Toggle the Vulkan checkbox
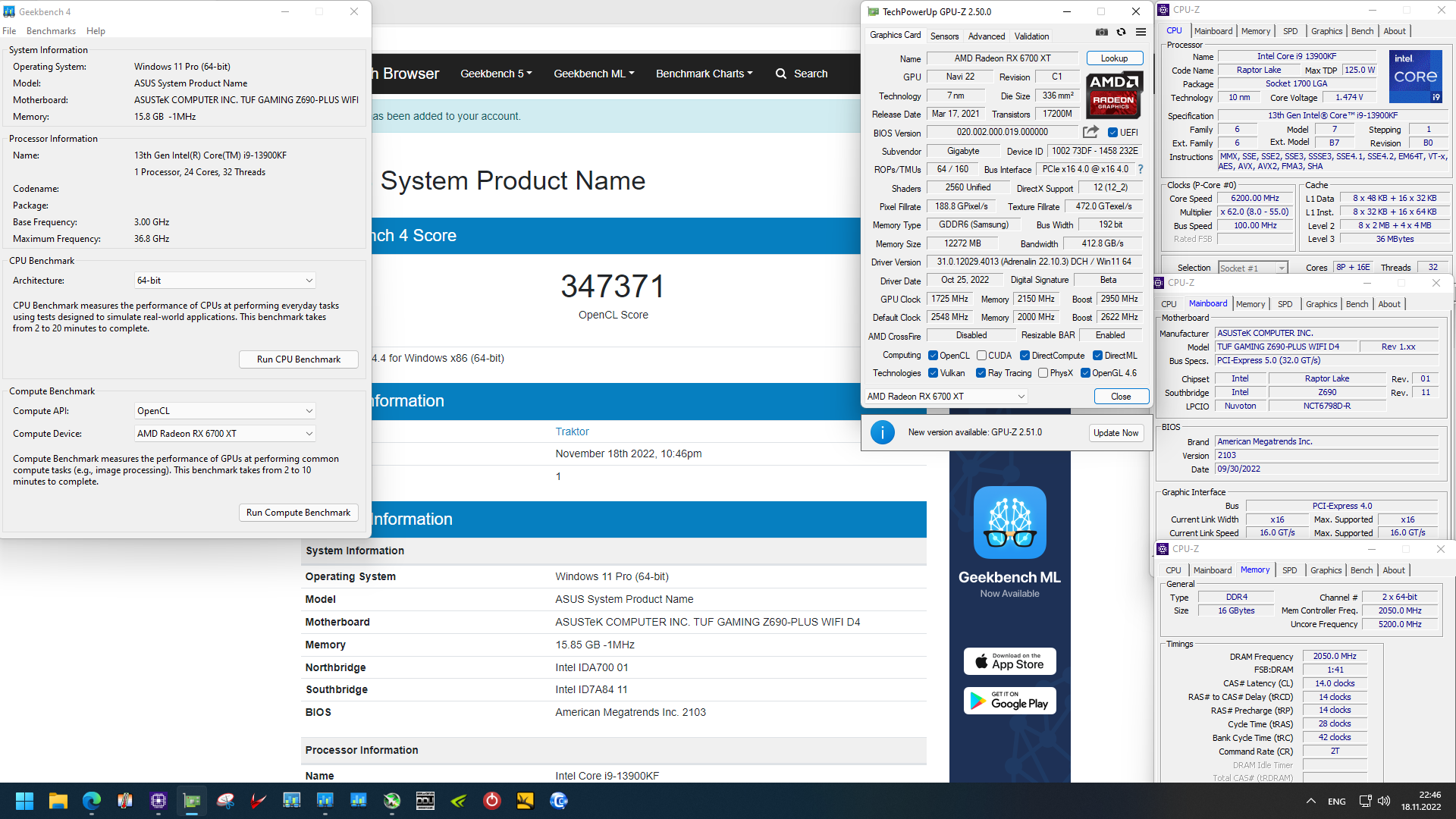 (934, 372)
